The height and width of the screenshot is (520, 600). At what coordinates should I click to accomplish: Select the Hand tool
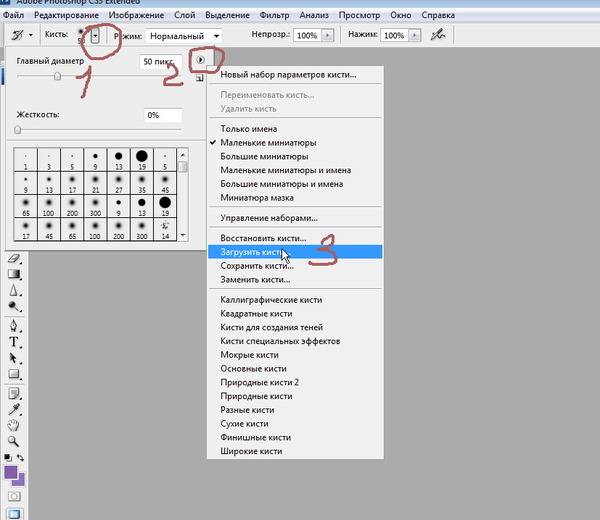coord(14,425)
